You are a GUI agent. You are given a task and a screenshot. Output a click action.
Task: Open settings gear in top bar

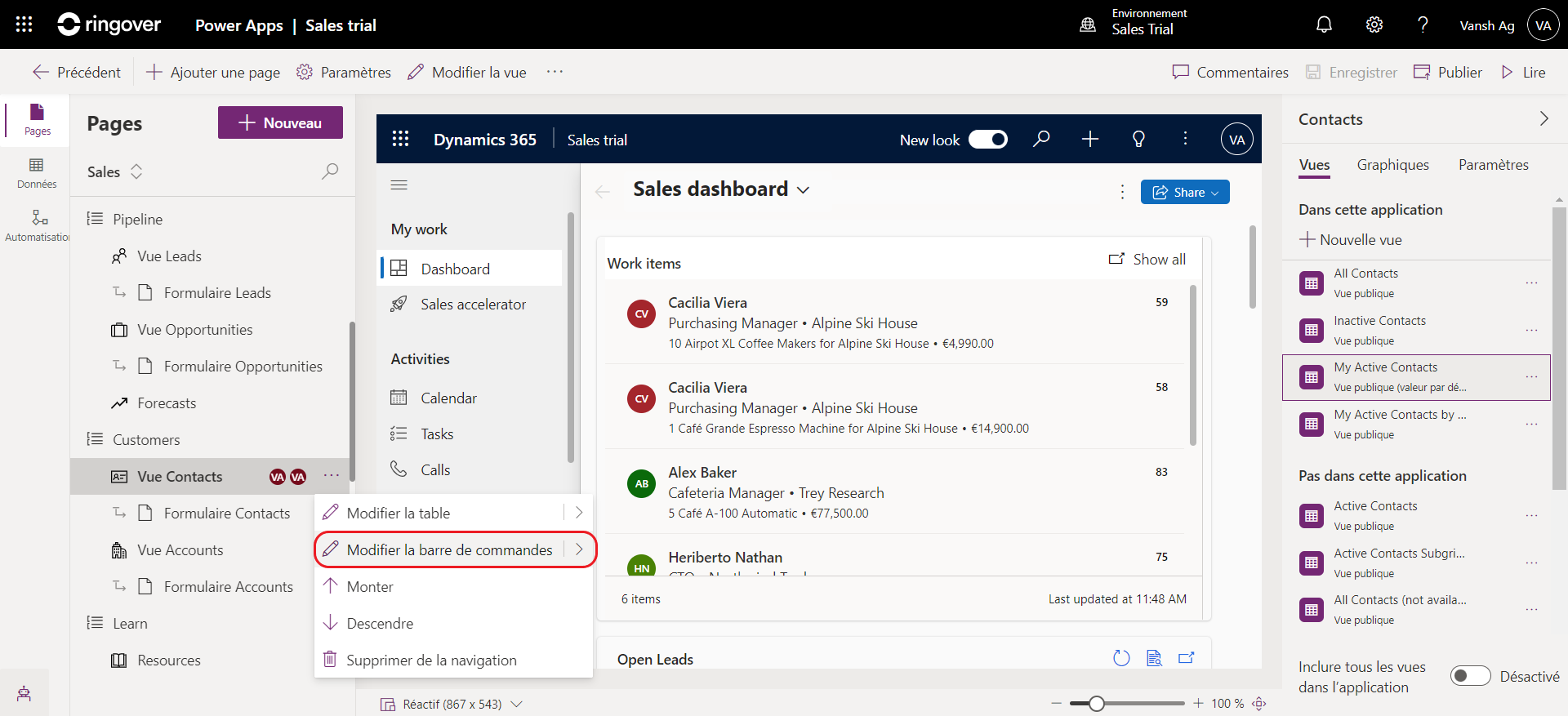(1374, 24)
